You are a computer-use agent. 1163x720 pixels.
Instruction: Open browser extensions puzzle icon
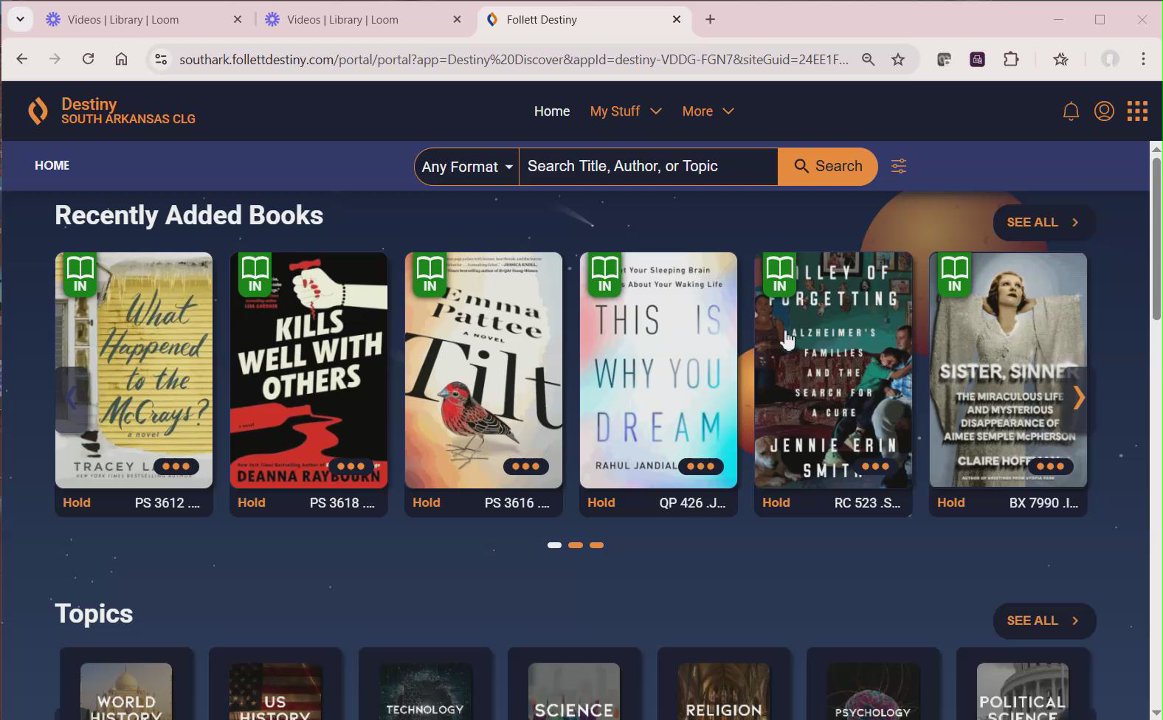(1011, 59)
